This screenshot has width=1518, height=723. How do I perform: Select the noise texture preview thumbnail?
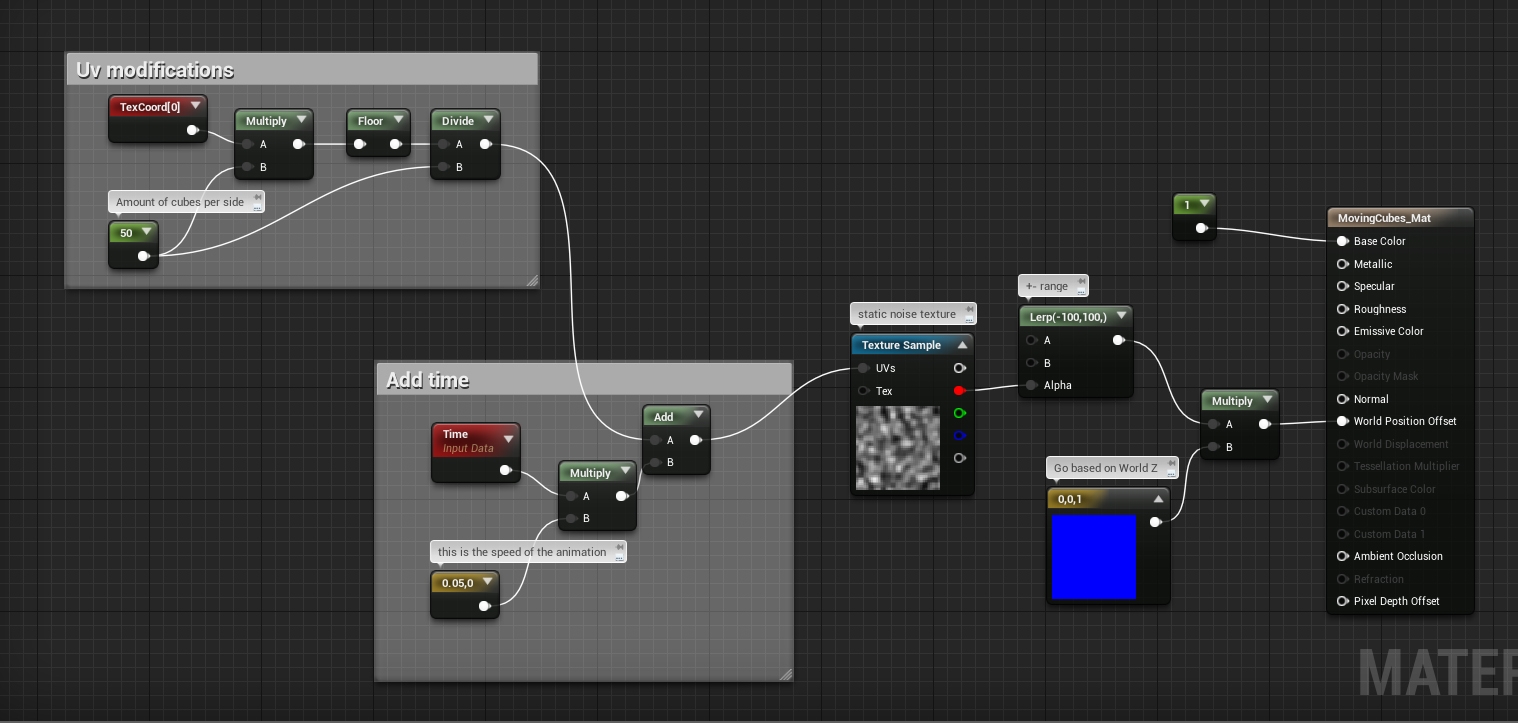click(898, 447)
